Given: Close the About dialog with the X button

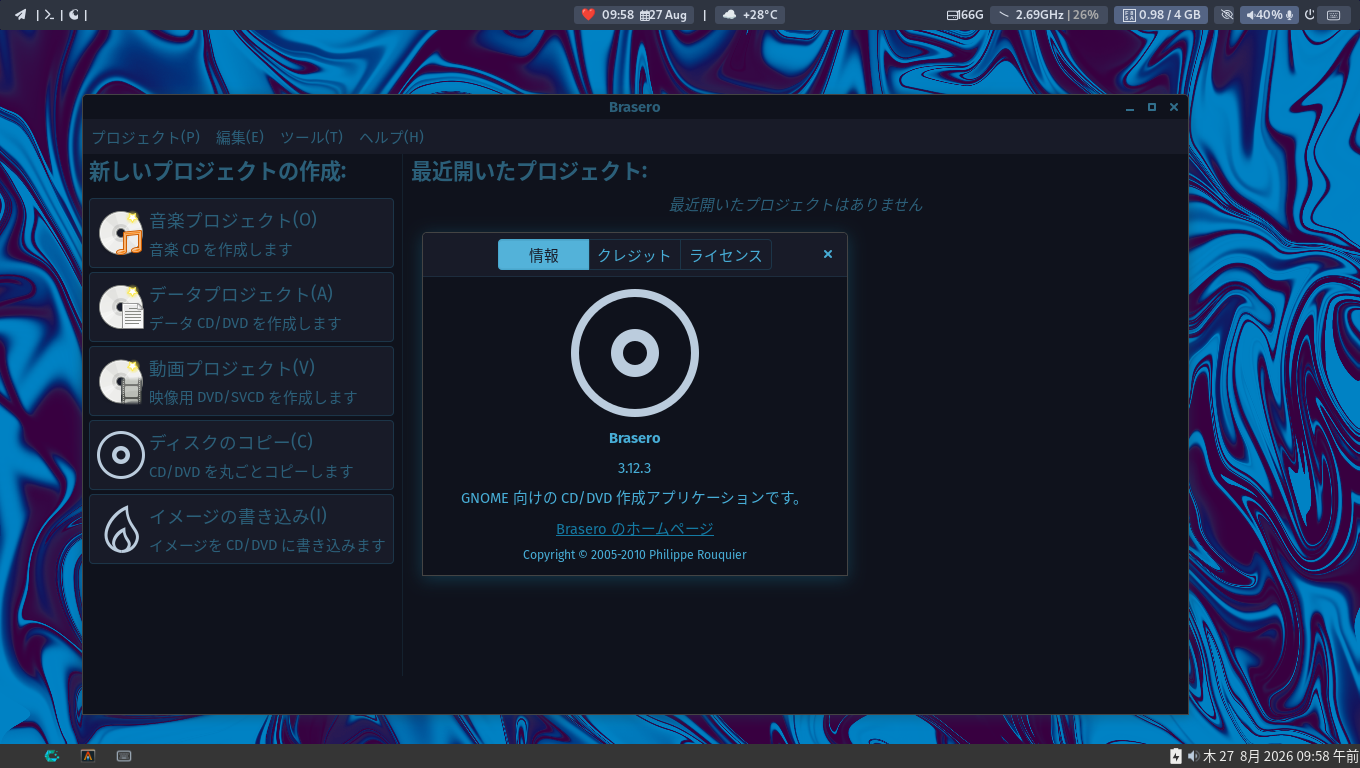Looking at the screenshot, I should click(x=828, y=254).
